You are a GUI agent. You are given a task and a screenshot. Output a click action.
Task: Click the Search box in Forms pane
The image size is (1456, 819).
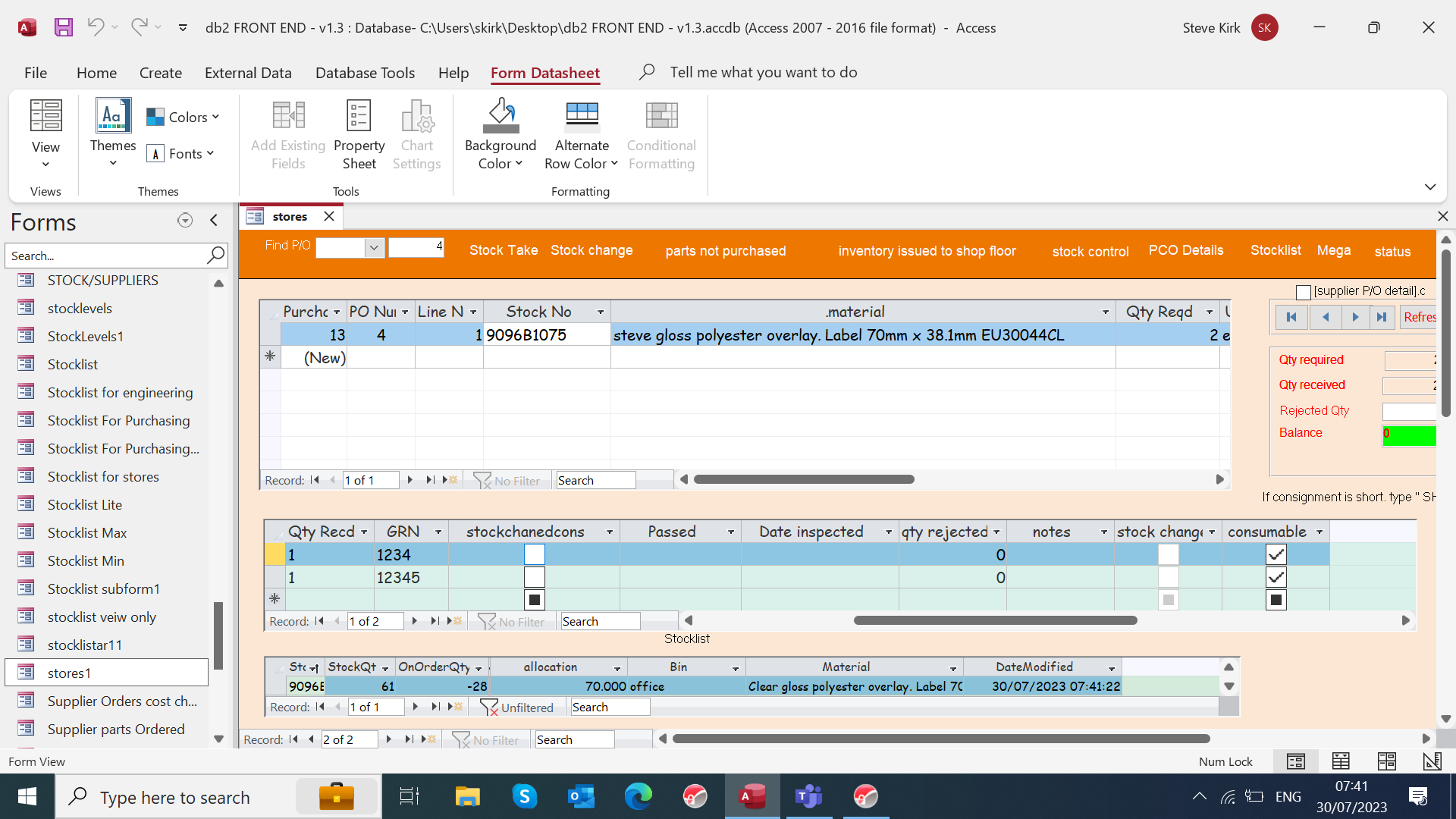[105, 256]
